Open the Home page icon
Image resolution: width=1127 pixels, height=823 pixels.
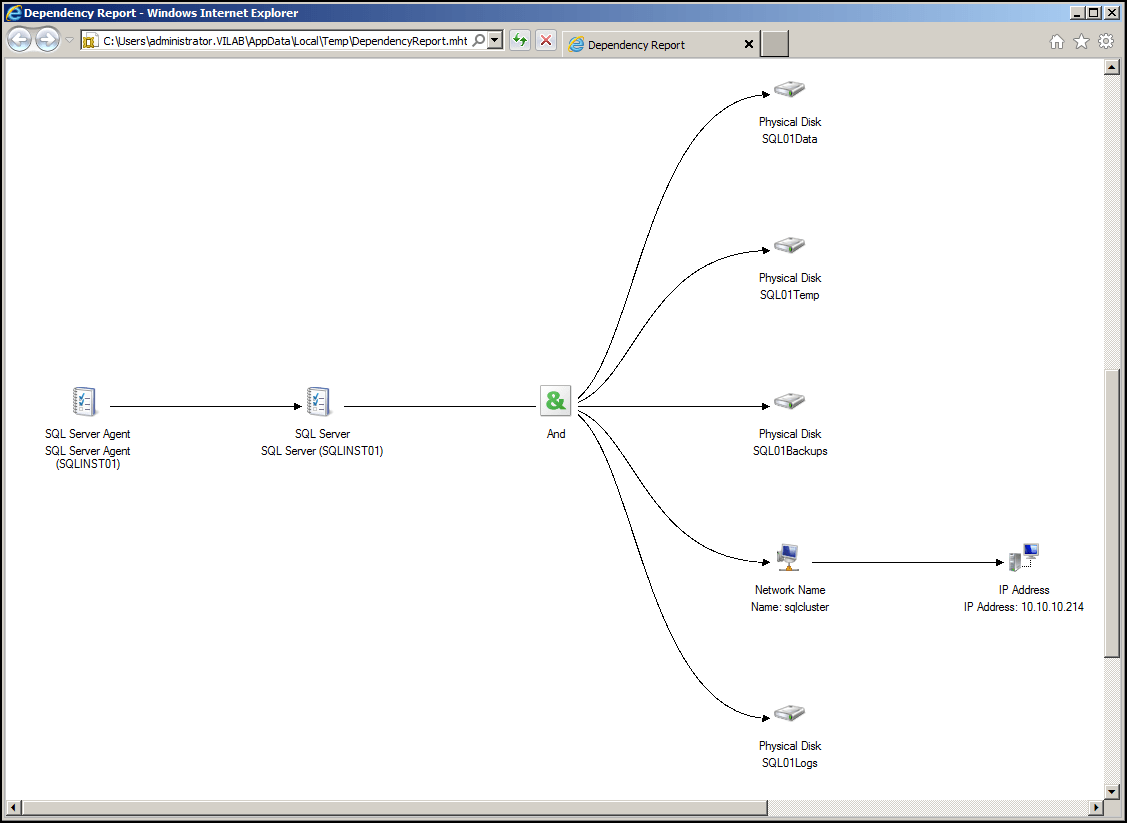point(1057,42)
